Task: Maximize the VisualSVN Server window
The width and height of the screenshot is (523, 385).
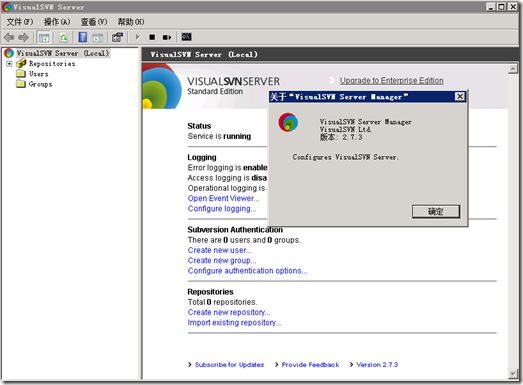Action: click(x=501, y=7)
